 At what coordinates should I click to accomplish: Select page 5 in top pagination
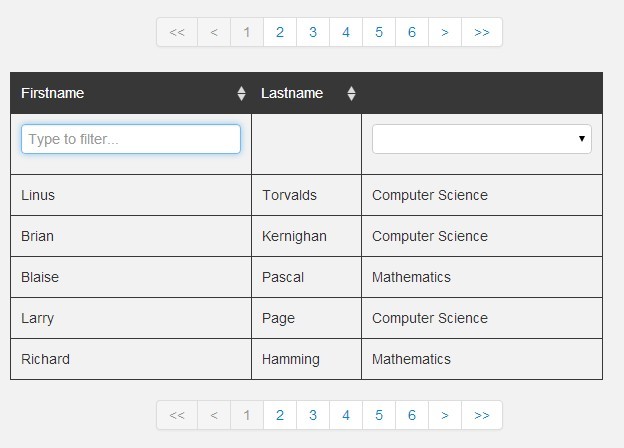point(379,32)
